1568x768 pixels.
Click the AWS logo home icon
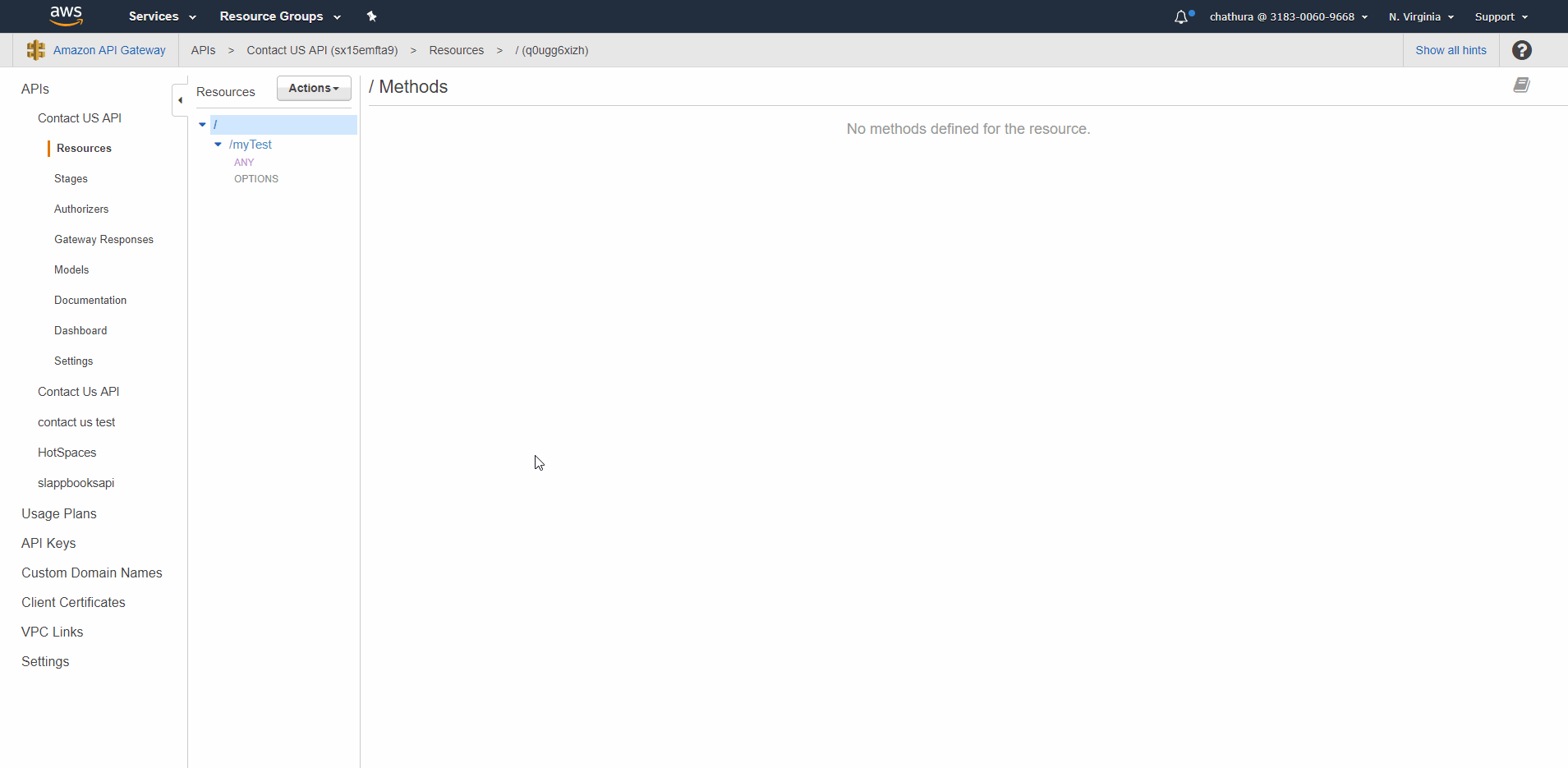[x=66, y=16]
